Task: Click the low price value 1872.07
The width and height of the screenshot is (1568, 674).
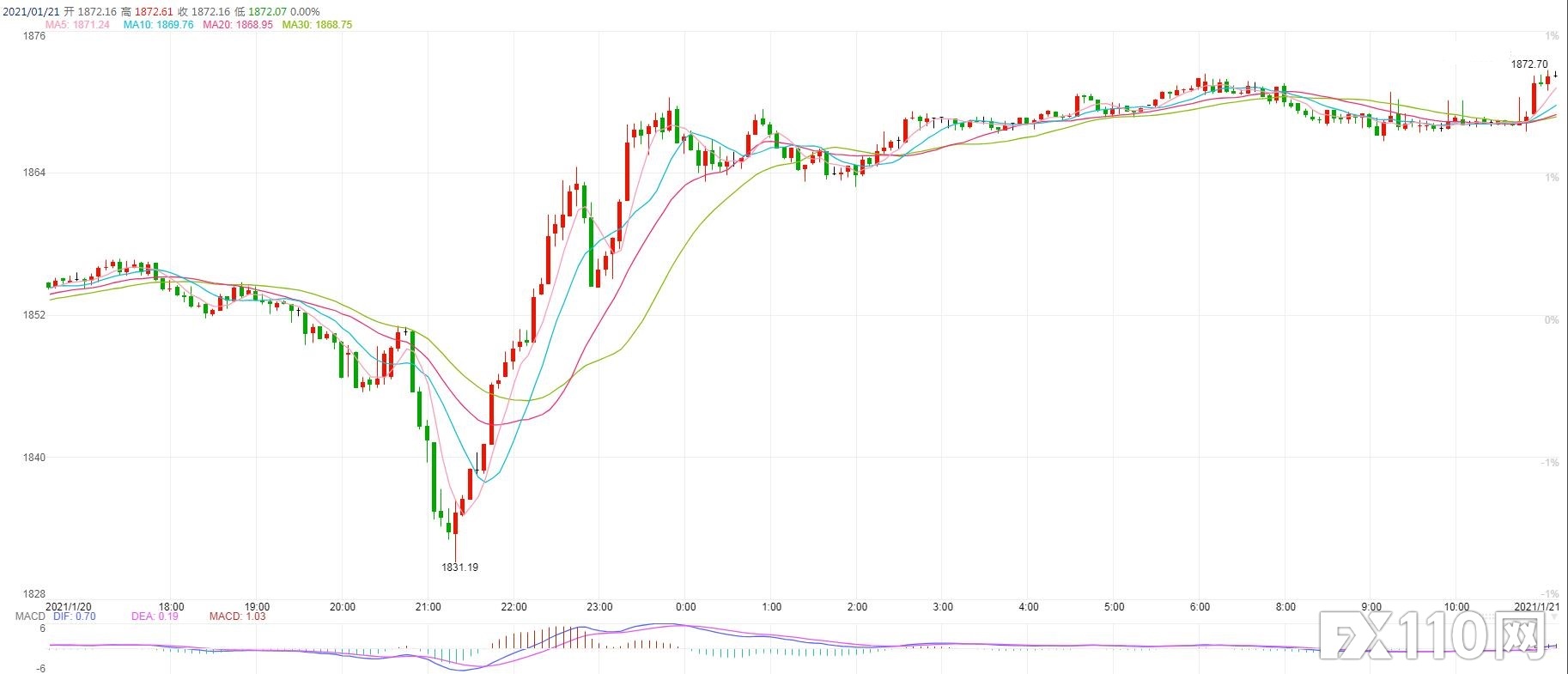Action: point(268,12)
